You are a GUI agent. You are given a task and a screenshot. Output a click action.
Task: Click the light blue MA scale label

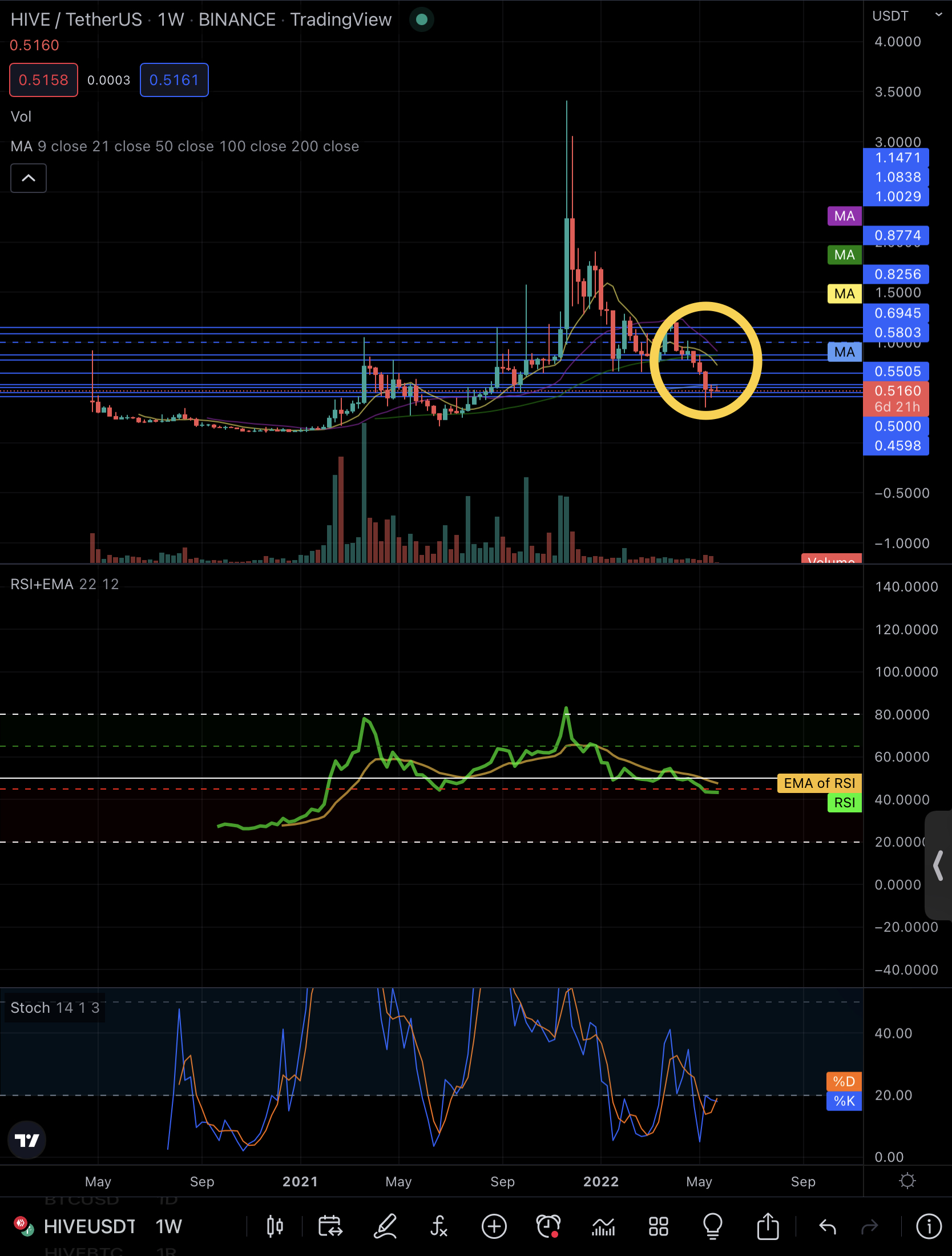click(x=845, y=352)
